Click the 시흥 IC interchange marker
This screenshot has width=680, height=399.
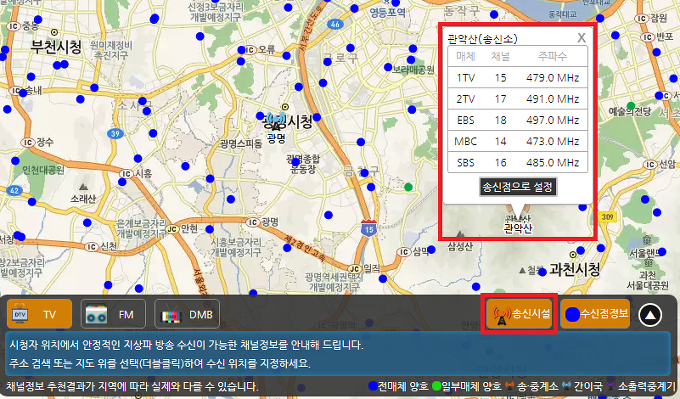click(x=126, y=174)
